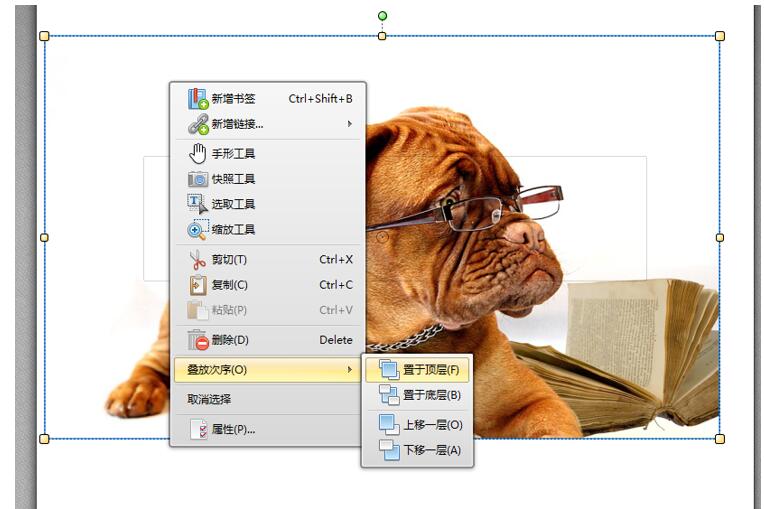The width and height of the screenshot is (764, 509).
Task: Click the 置于顶层 bring-to-front icon
Action: pos(389,370)
